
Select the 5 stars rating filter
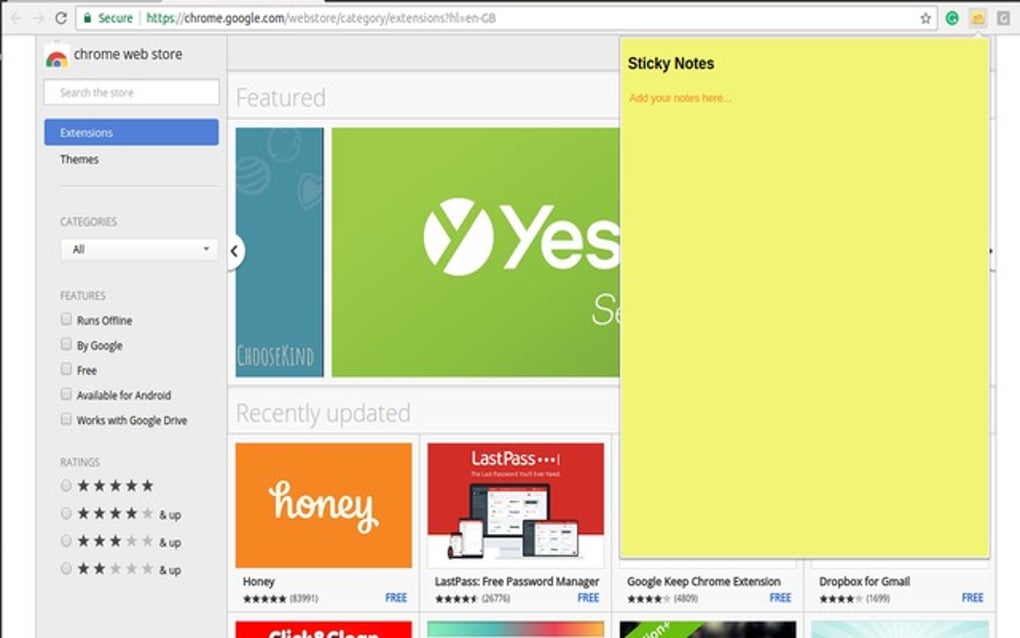pyautogui.click(x=66, y=485)
